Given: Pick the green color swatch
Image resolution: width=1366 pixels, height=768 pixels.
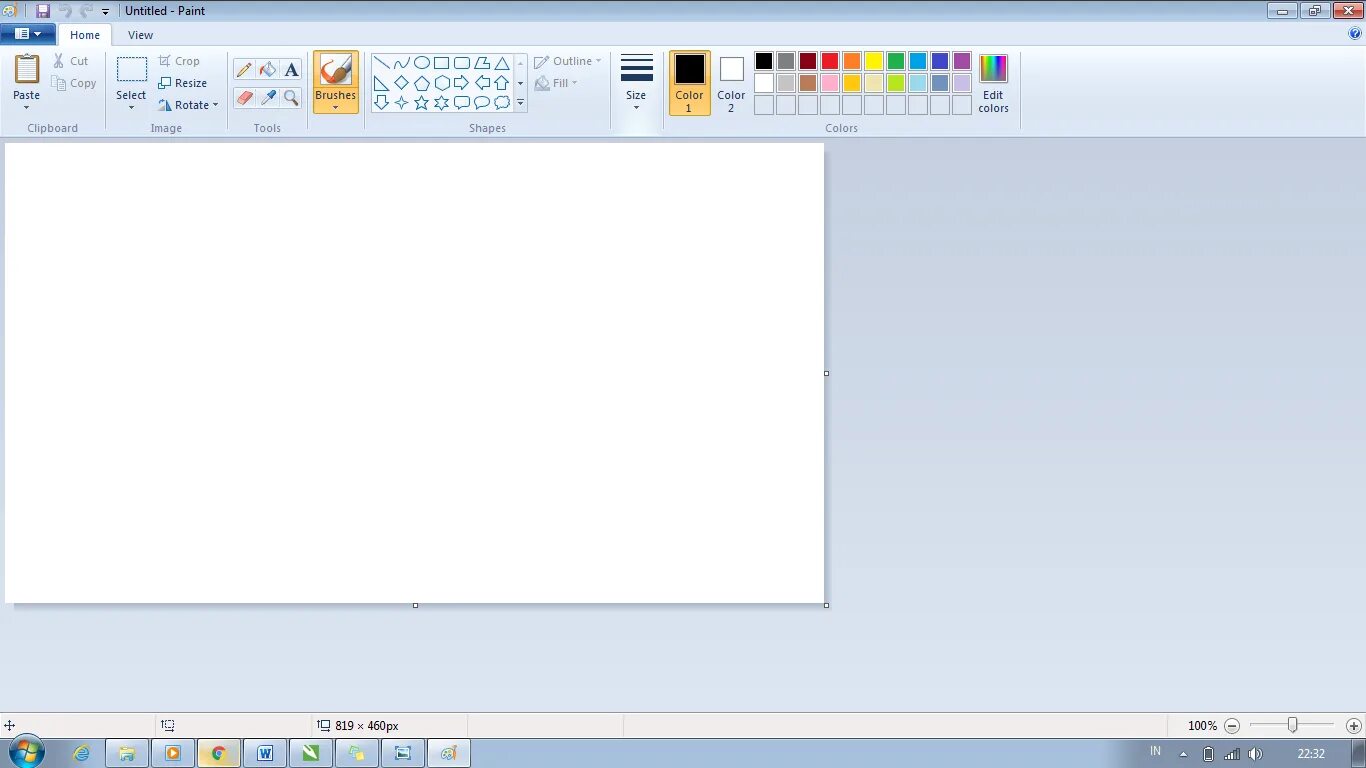Looking at the screenshot, I should (896, 61).
